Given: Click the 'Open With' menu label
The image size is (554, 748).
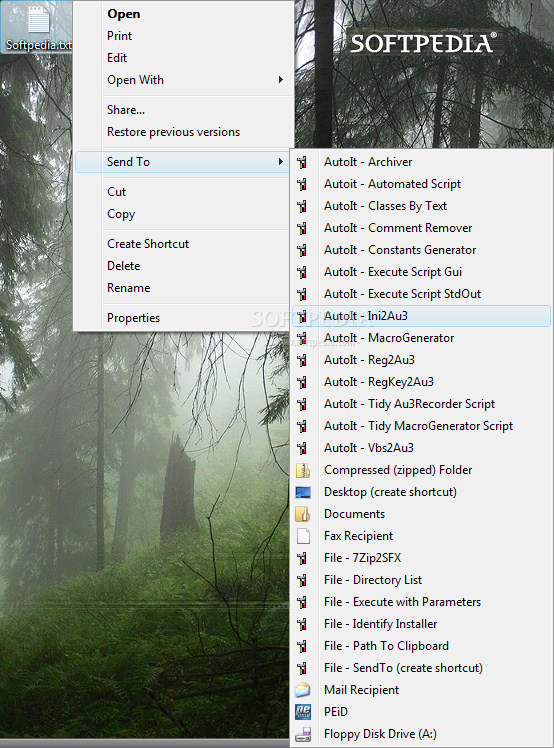Looking at the screenshot, I should point(135,80).
